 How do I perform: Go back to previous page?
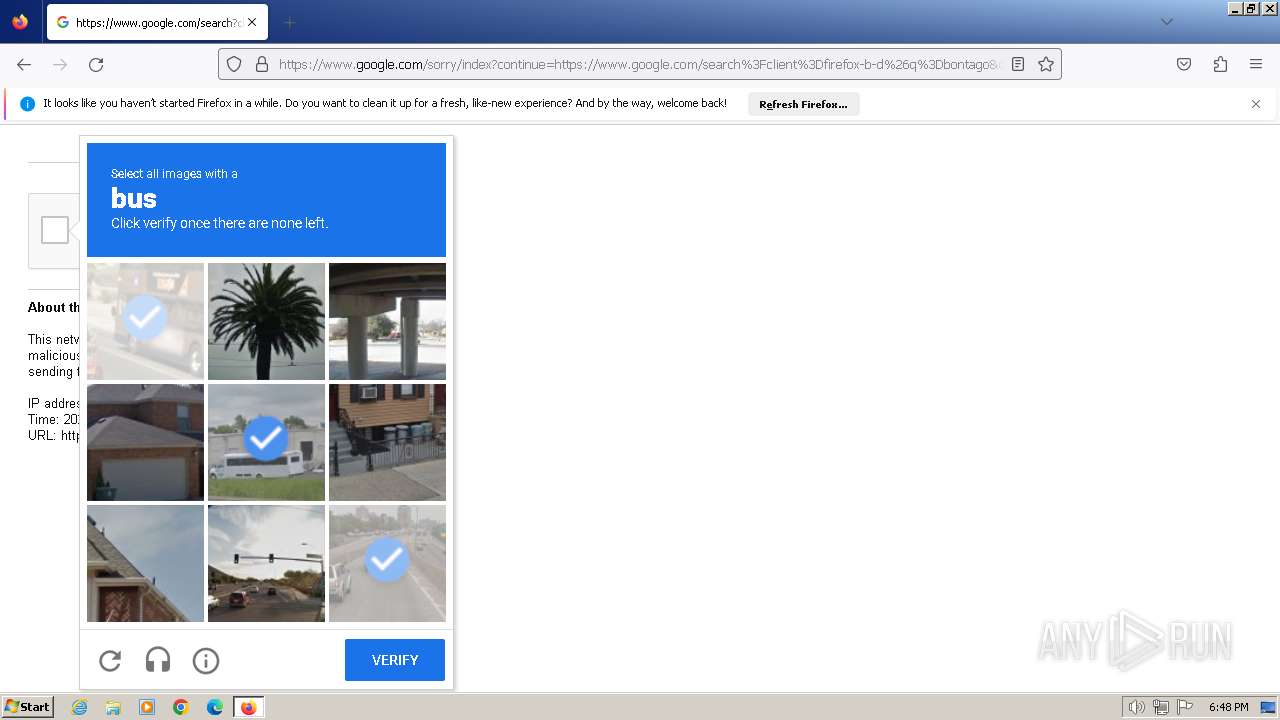(24, 64)
